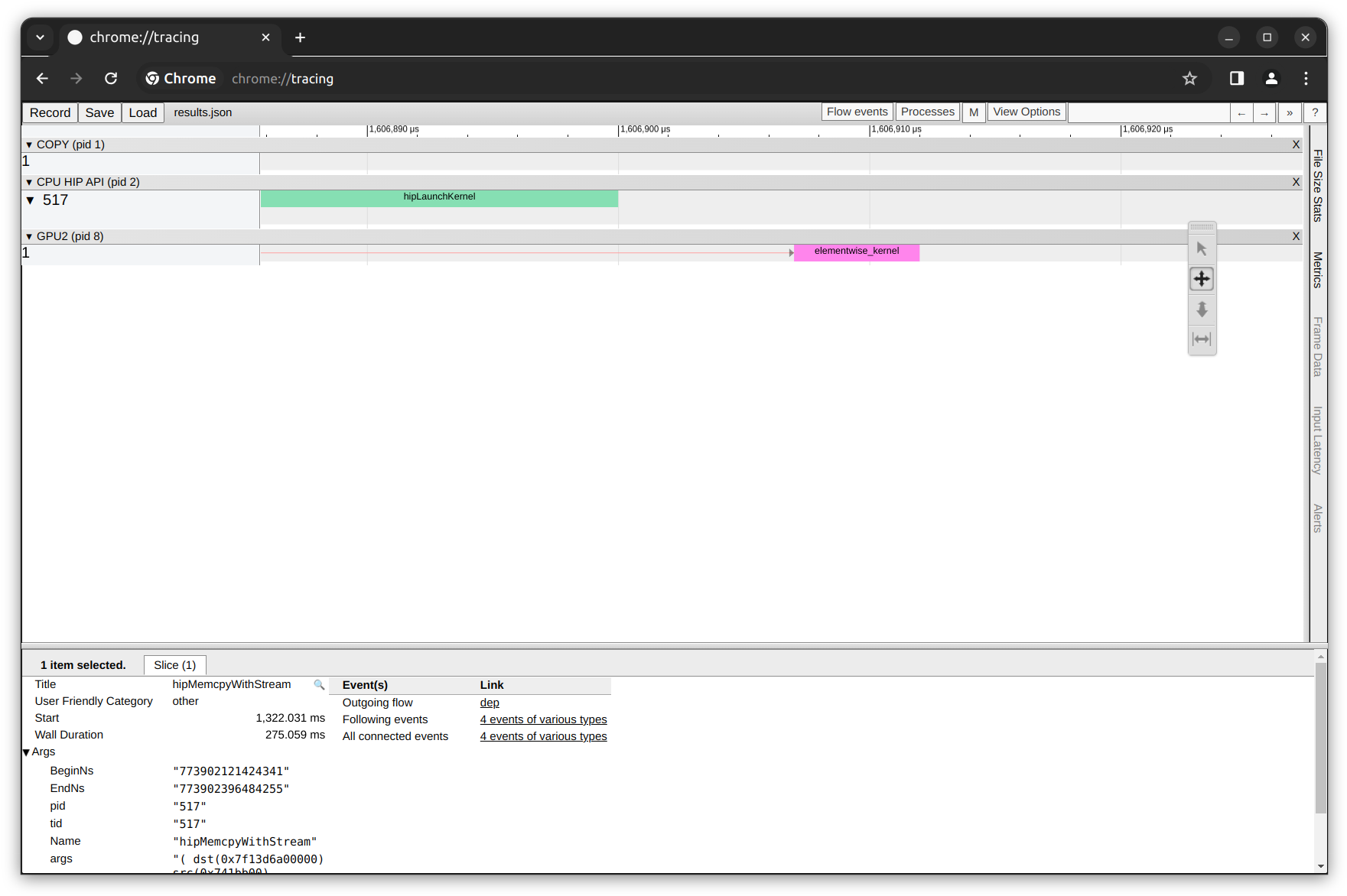
Task: Open the dep outgoing flow link
Action: coord(489,702)
